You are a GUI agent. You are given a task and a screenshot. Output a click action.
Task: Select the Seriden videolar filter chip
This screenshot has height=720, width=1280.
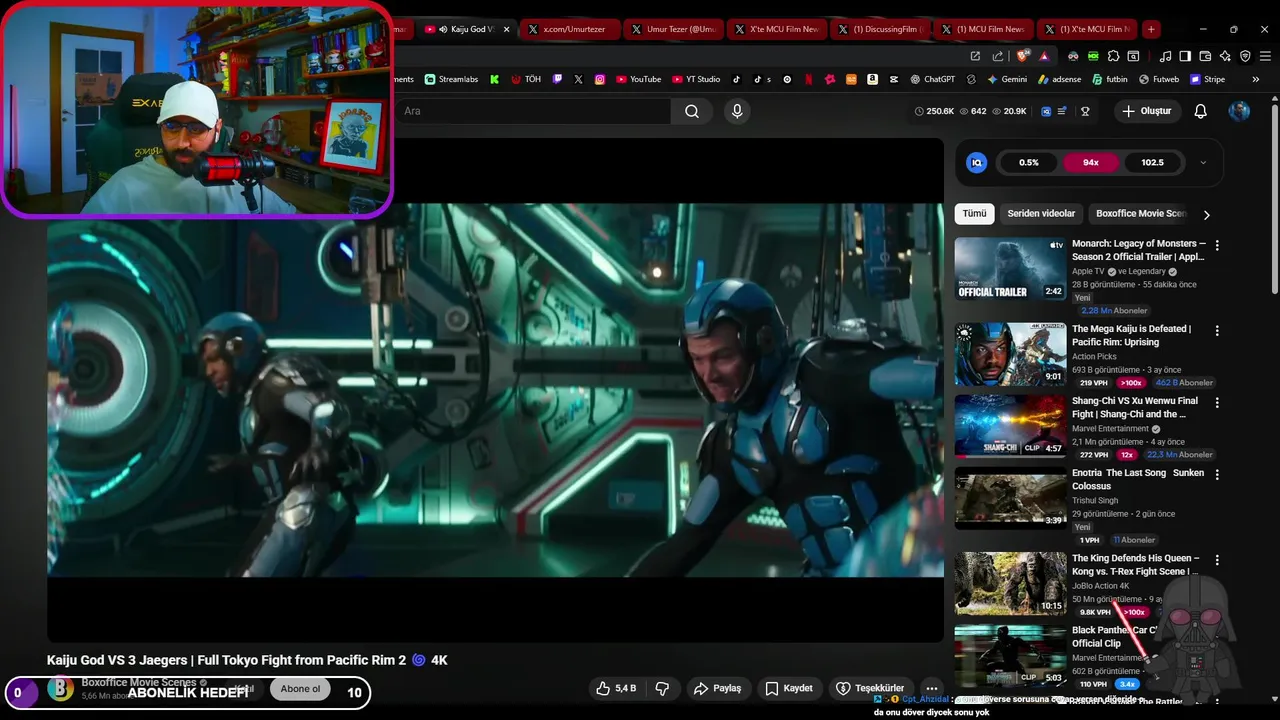point(1041,214)
